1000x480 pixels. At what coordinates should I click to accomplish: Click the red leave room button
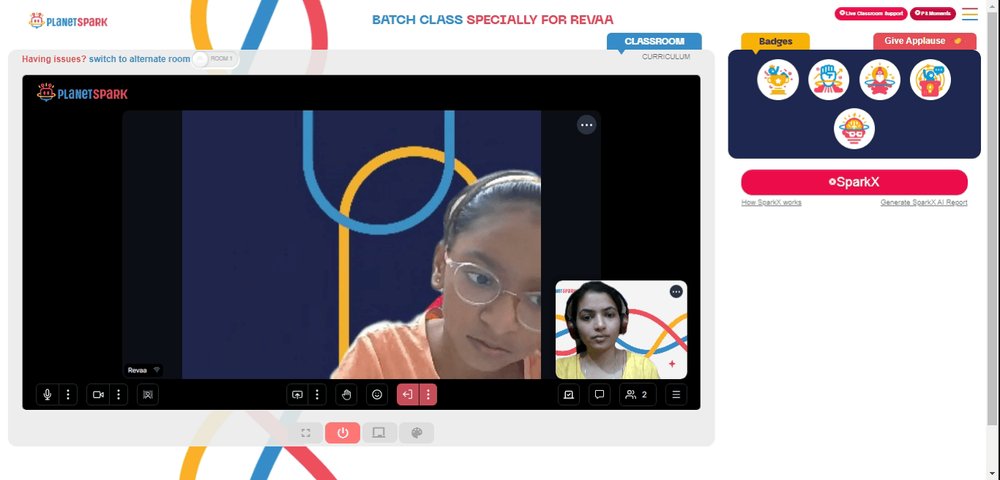[408, 395]
